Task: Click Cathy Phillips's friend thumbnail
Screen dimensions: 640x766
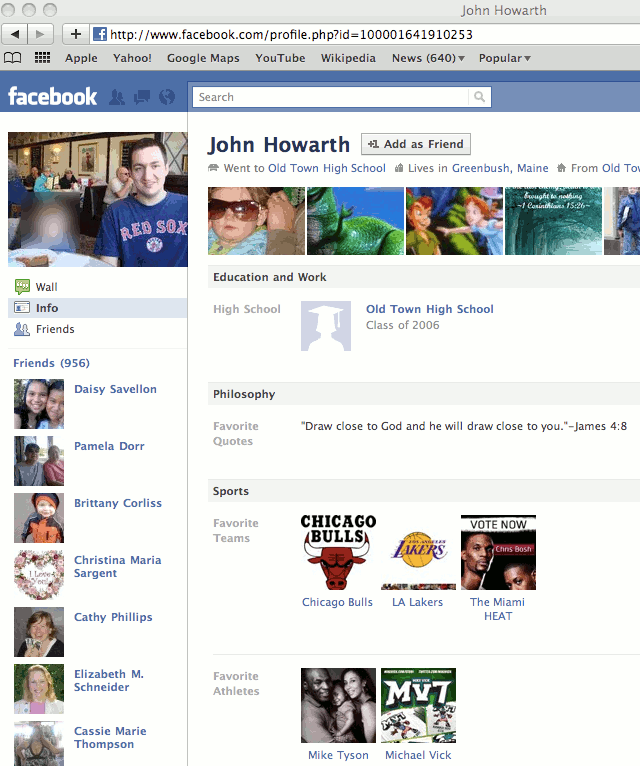Action: [39, 632]
